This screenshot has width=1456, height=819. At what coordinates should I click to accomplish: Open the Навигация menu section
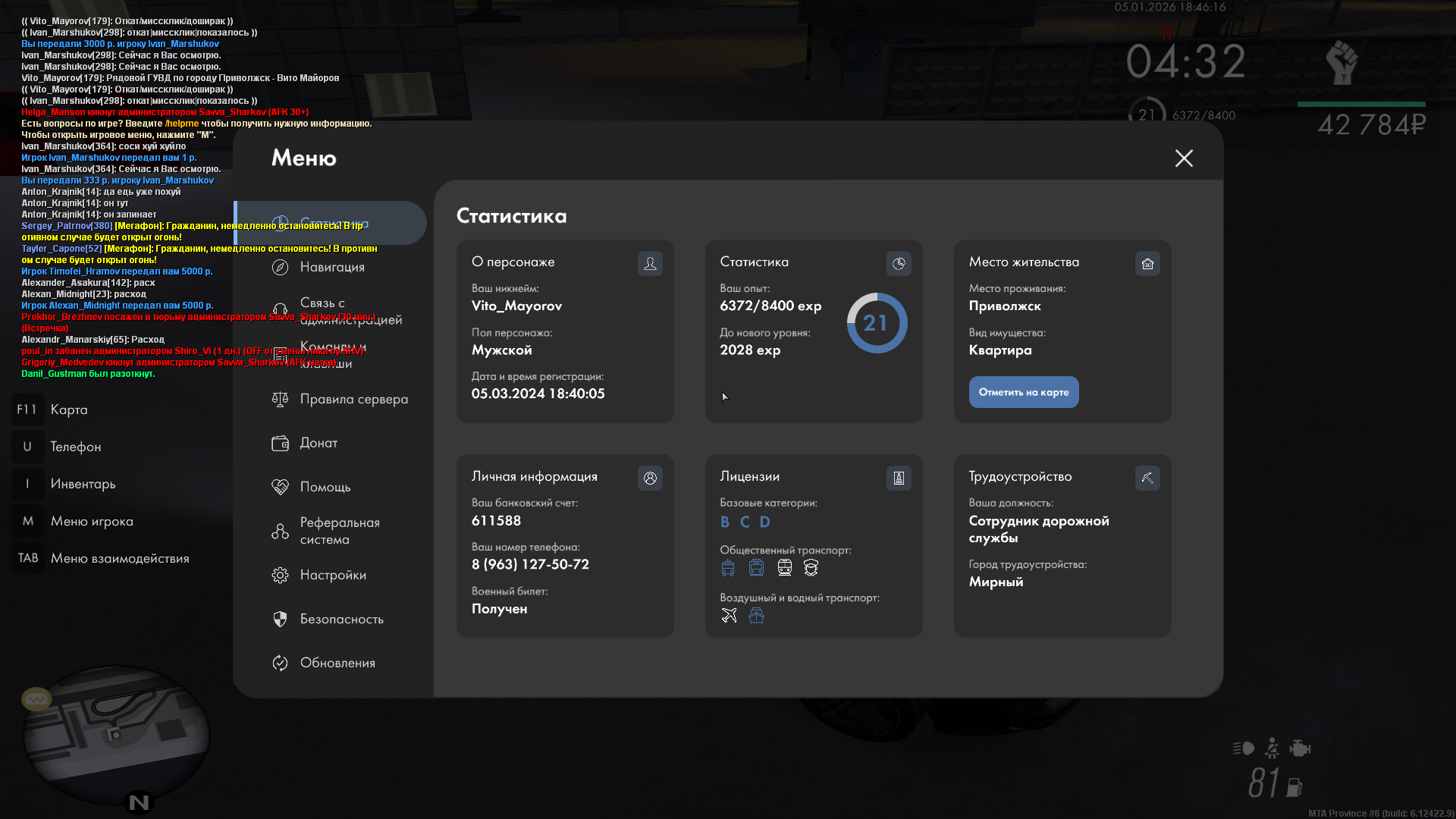point(332,267)
